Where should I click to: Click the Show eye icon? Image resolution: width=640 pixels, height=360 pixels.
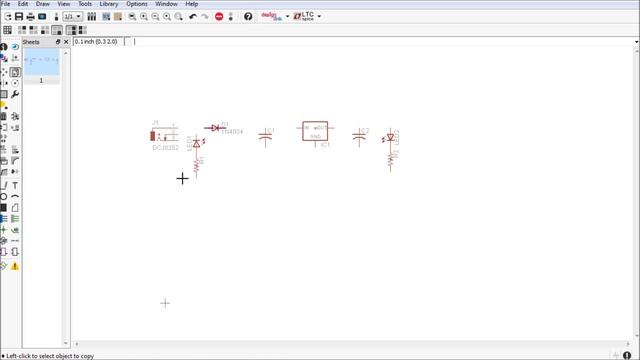15,47
